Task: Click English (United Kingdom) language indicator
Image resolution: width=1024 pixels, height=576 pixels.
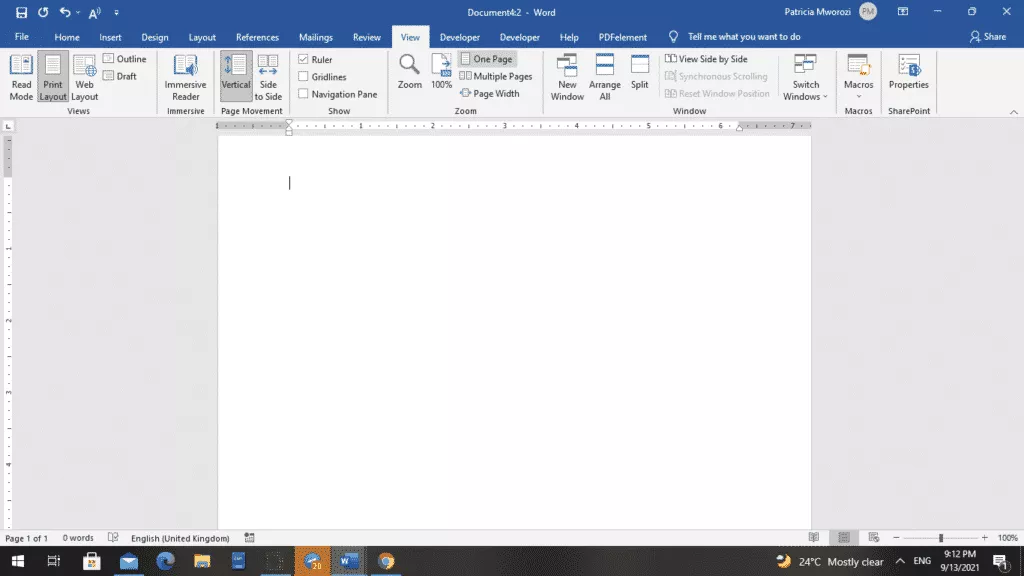Action: click(180, 538)
